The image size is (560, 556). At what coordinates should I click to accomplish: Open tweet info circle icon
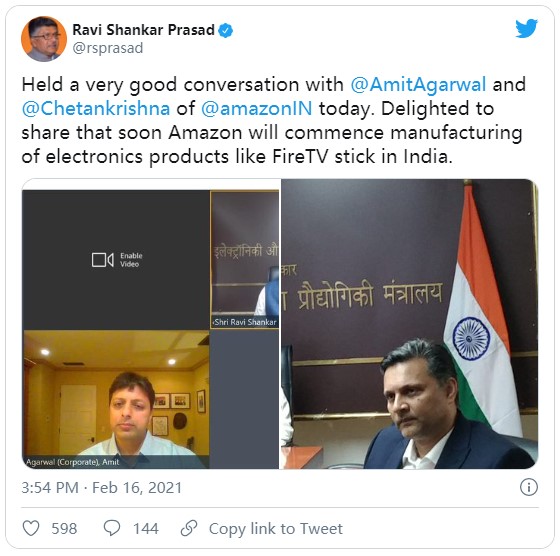pos(529,487)
